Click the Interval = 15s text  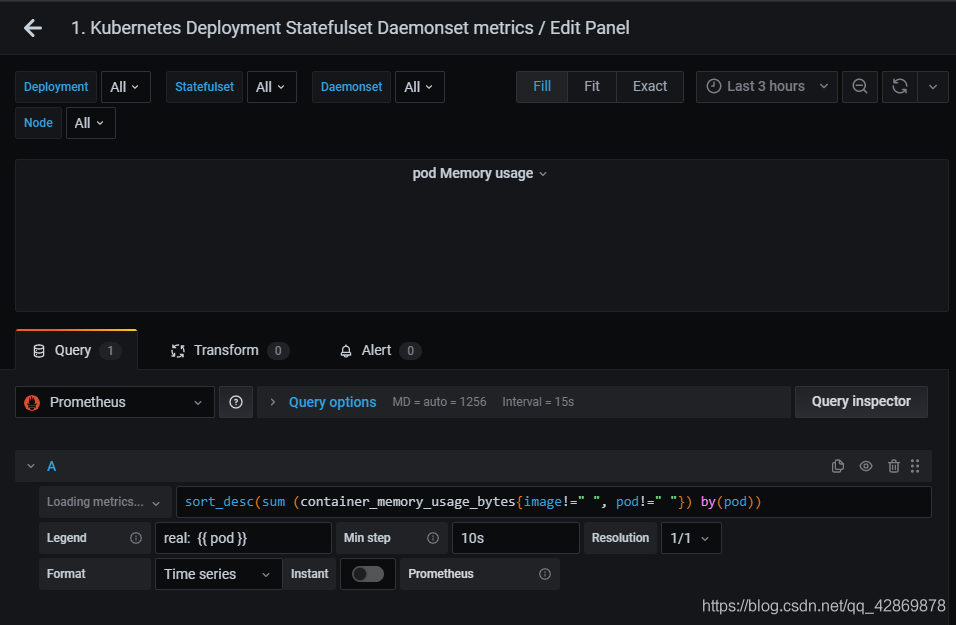coord(538,402)
